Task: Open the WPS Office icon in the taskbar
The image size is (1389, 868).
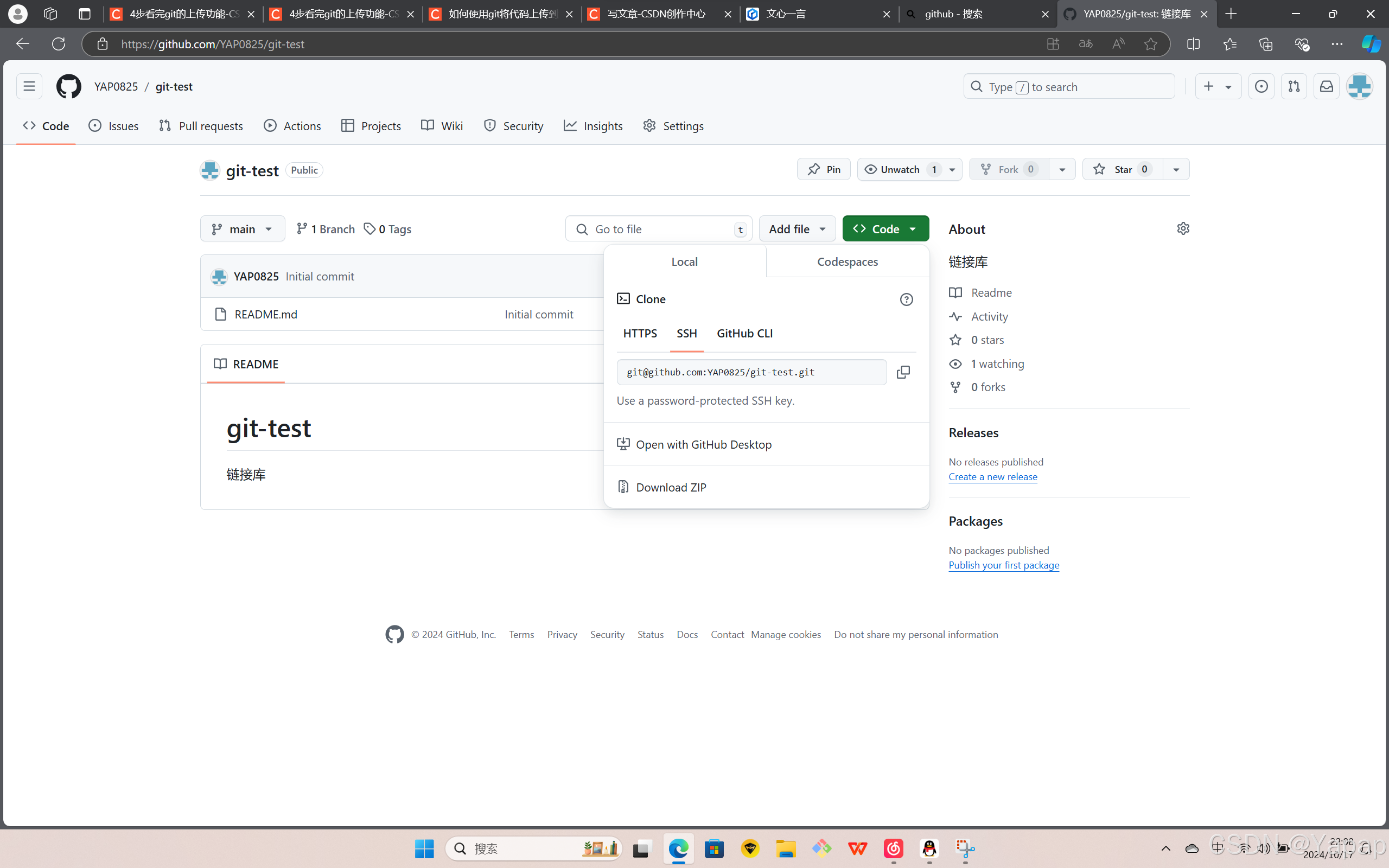Action: point(857,848)
